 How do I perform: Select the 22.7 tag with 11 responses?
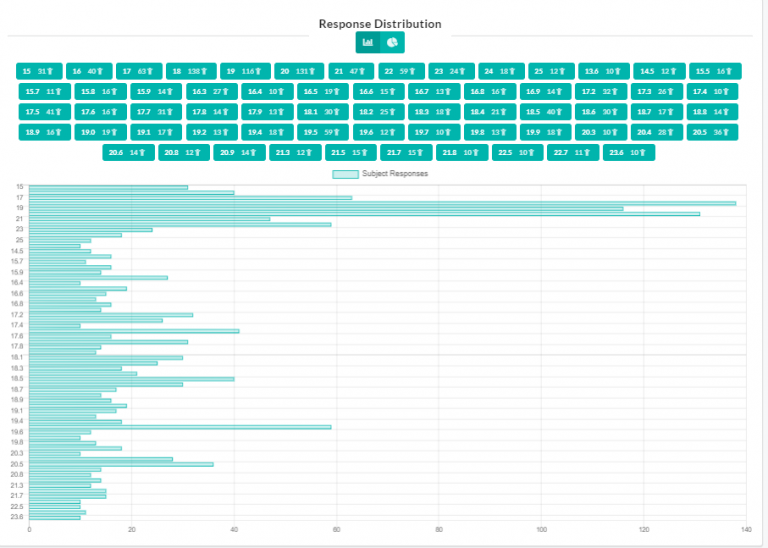(x=573, y=152)
